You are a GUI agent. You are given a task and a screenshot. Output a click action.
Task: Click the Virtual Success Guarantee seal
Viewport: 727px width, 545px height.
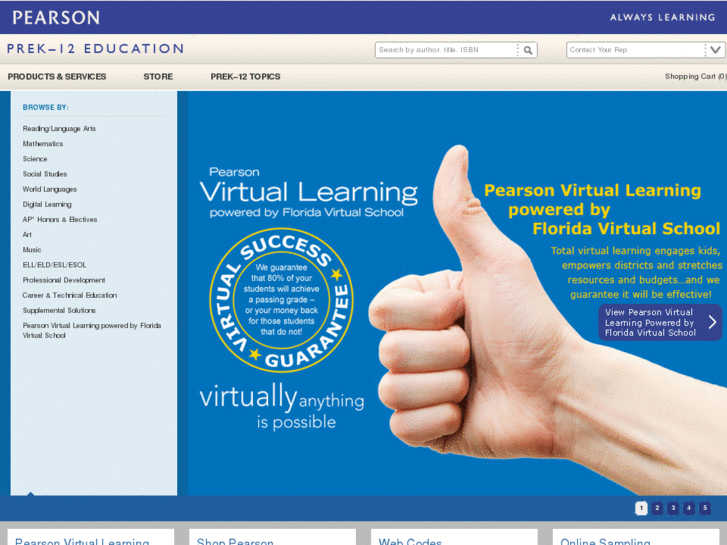pyautogui.click(x=281, y=300)
